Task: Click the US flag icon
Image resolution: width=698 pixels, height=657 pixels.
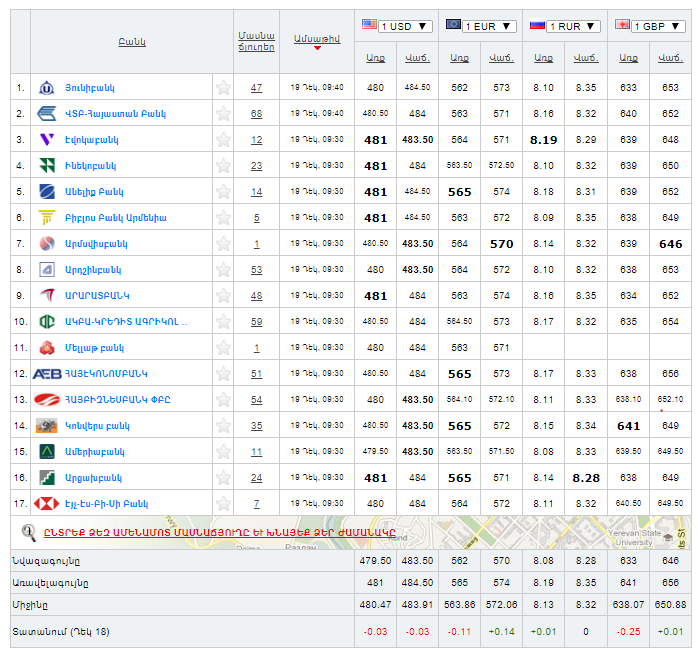Action: pyautogui.click(x=369, y=24)
